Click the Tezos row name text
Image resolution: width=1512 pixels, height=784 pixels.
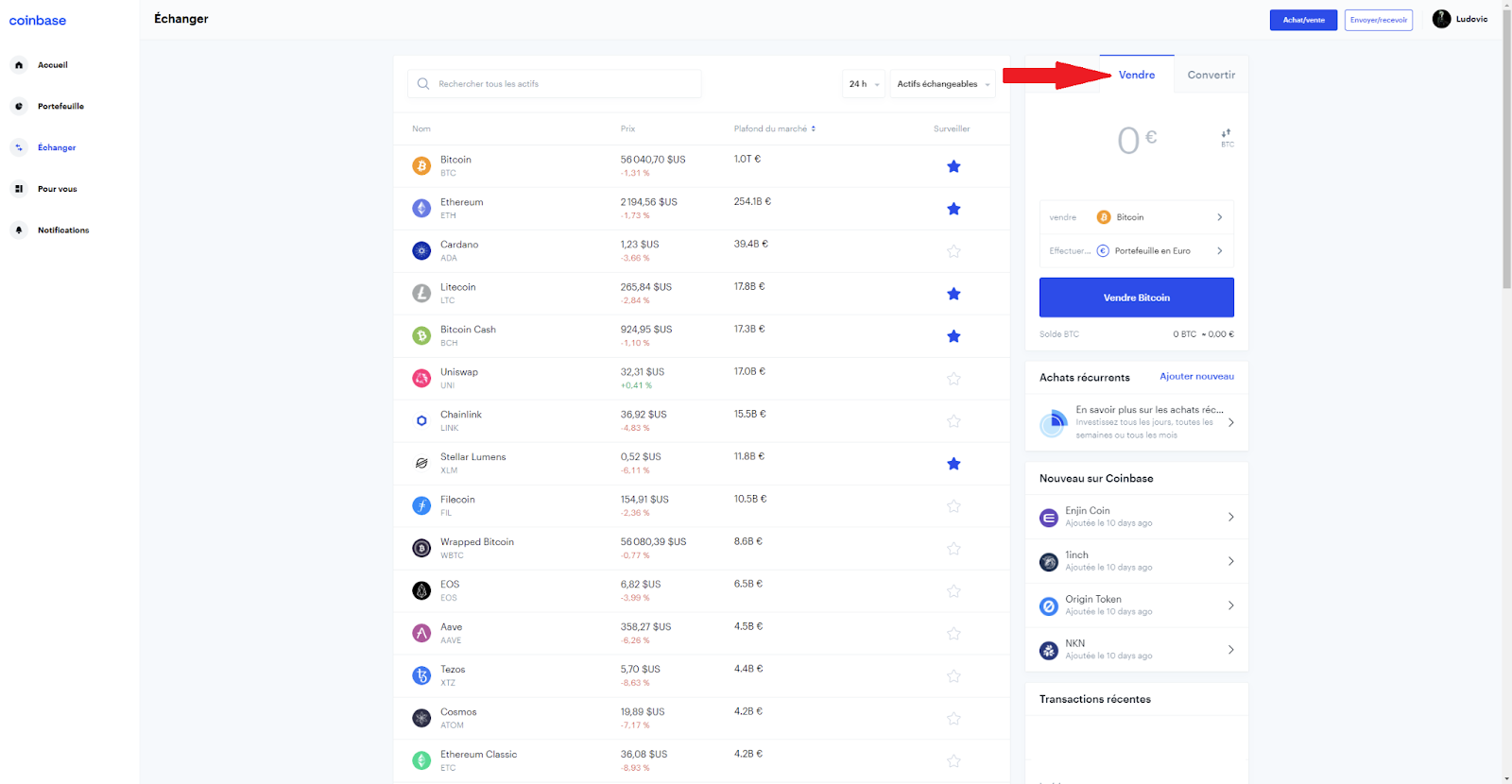pos(453,670)
